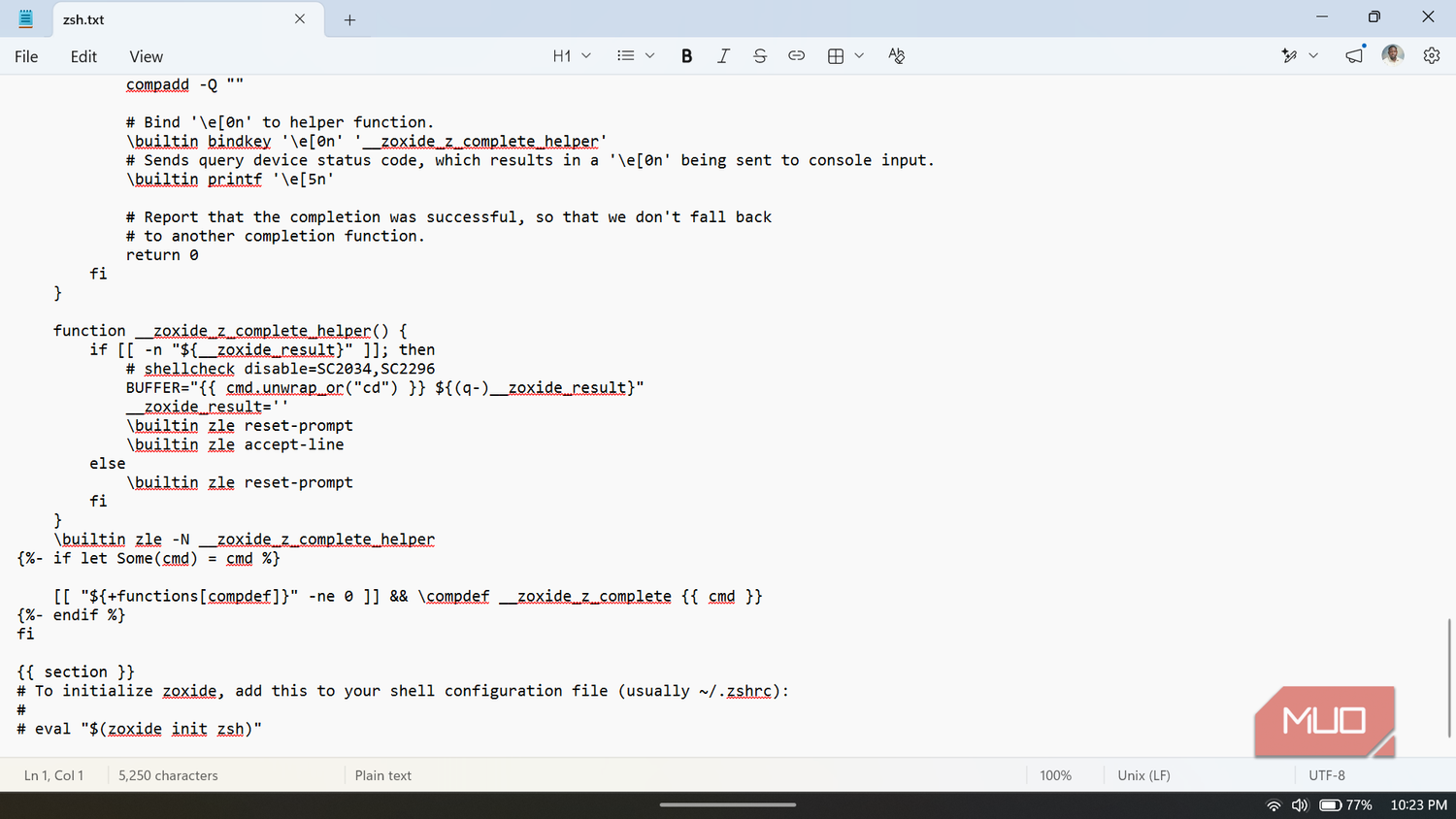Click the Notepad app icon in title bar
This screenshot has width=1456, height=819.
pyautogui.click(x=26, y=18)
